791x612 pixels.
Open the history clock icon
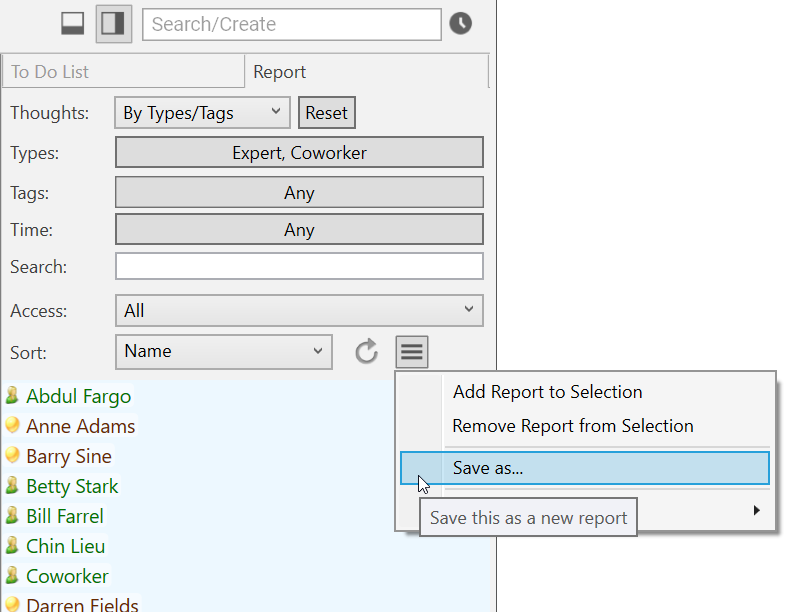[460, 24]
